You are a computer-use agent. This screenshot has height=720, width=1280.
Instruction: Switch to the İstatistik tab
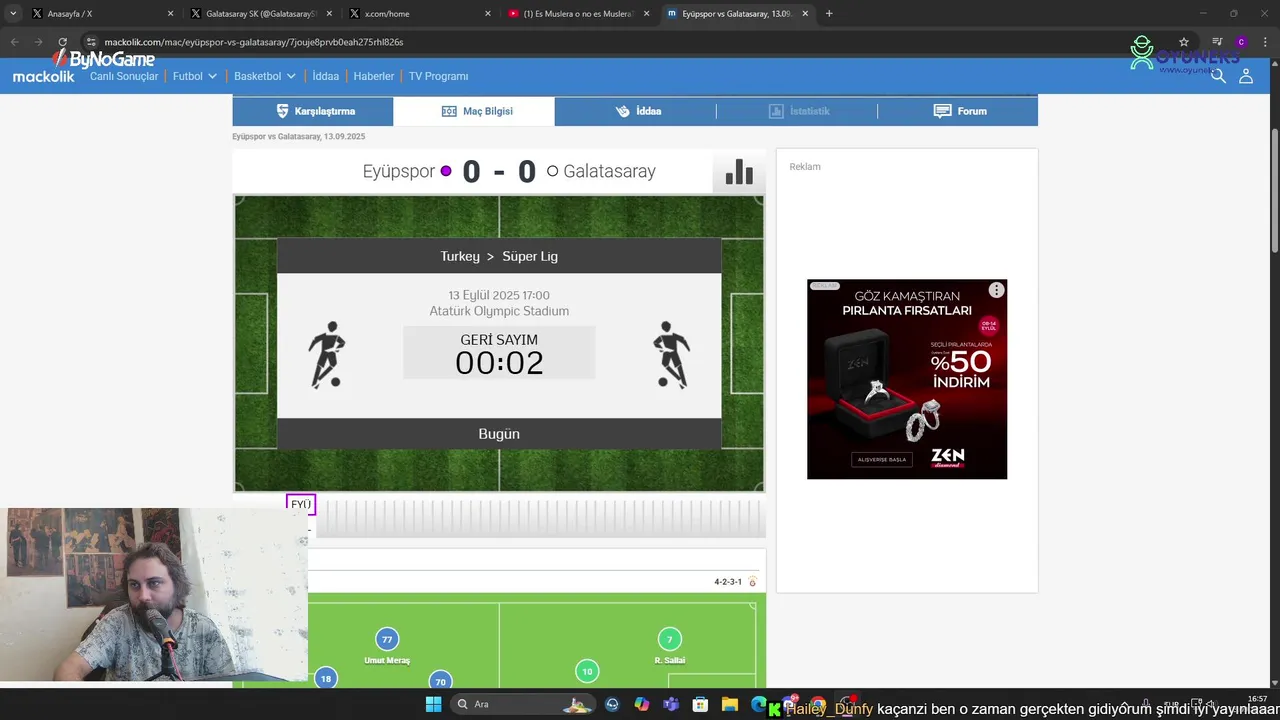797,111
